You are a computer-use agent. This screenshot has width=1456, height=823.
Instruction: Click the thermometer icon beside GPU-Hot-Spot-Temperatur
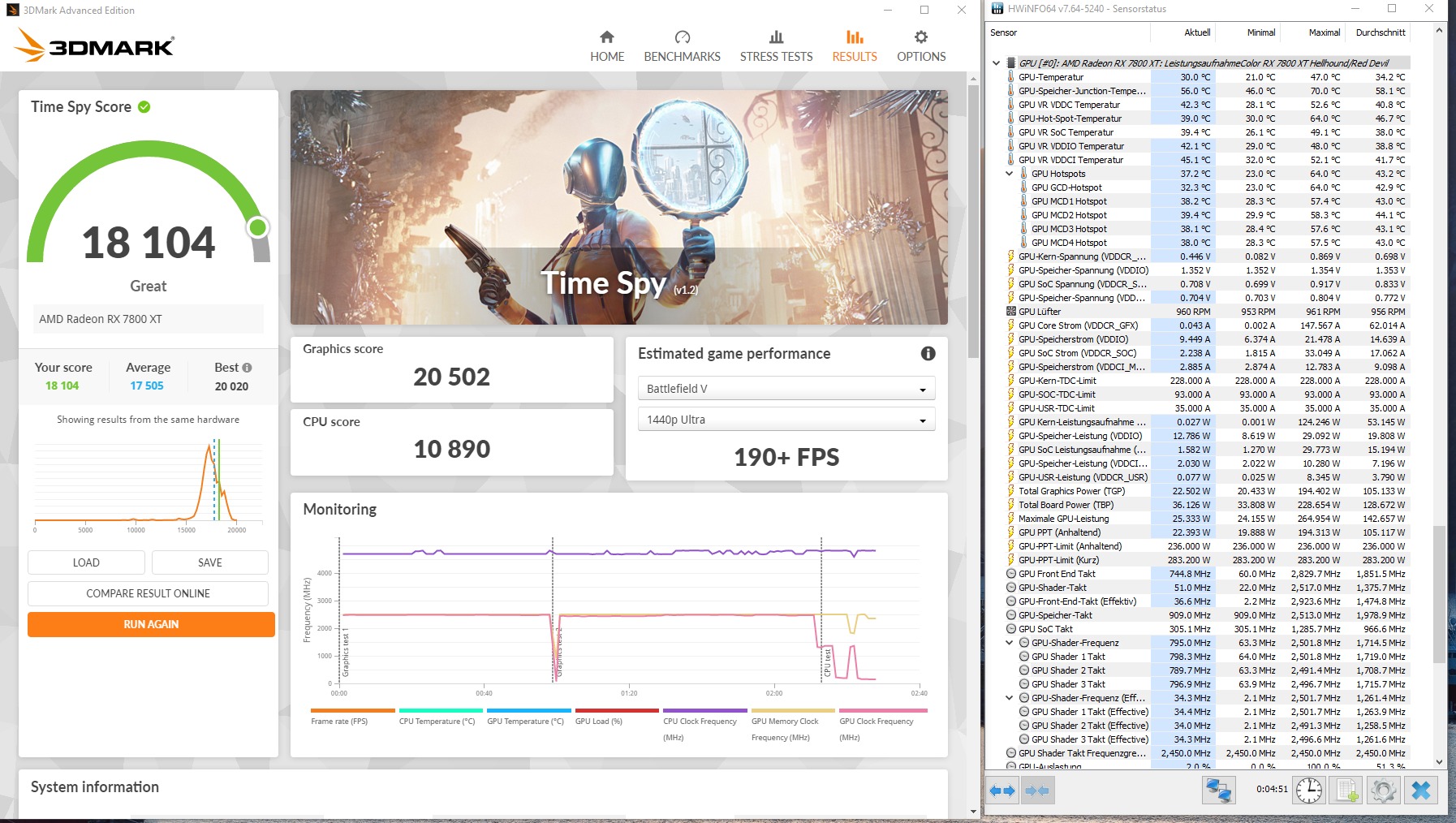(x=1011, y=118)
